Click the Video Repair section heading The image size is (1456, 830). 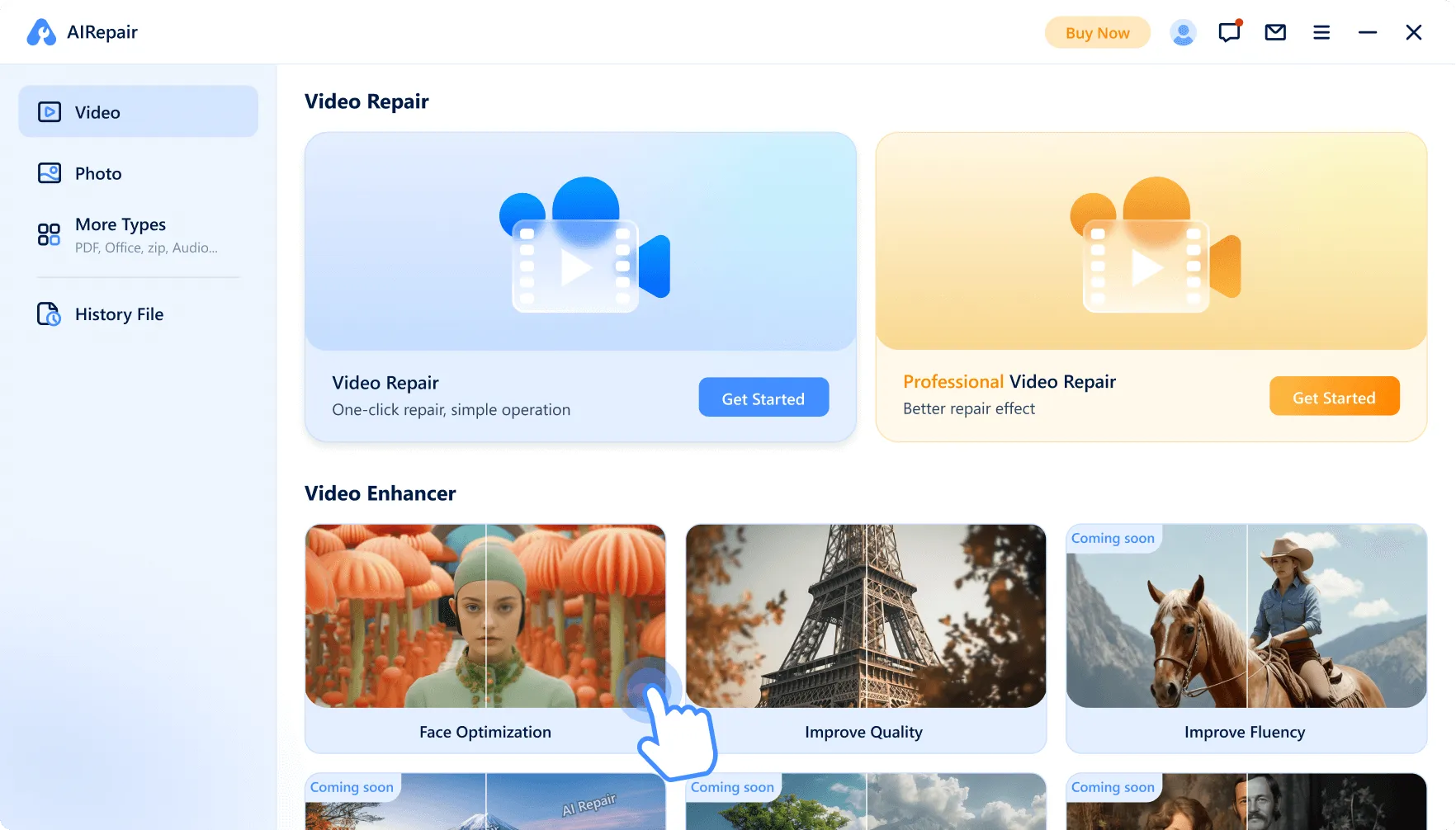366,101
